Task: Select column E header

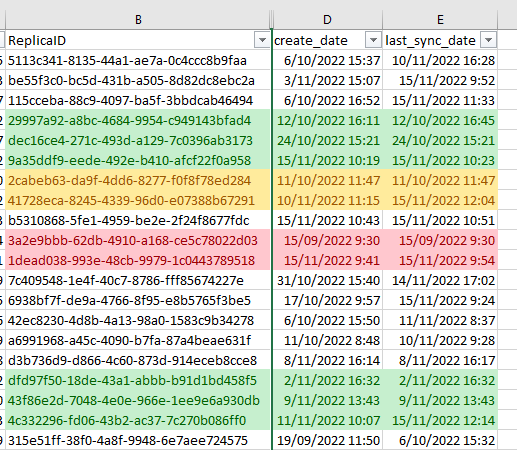Action: tap(440, 20)
